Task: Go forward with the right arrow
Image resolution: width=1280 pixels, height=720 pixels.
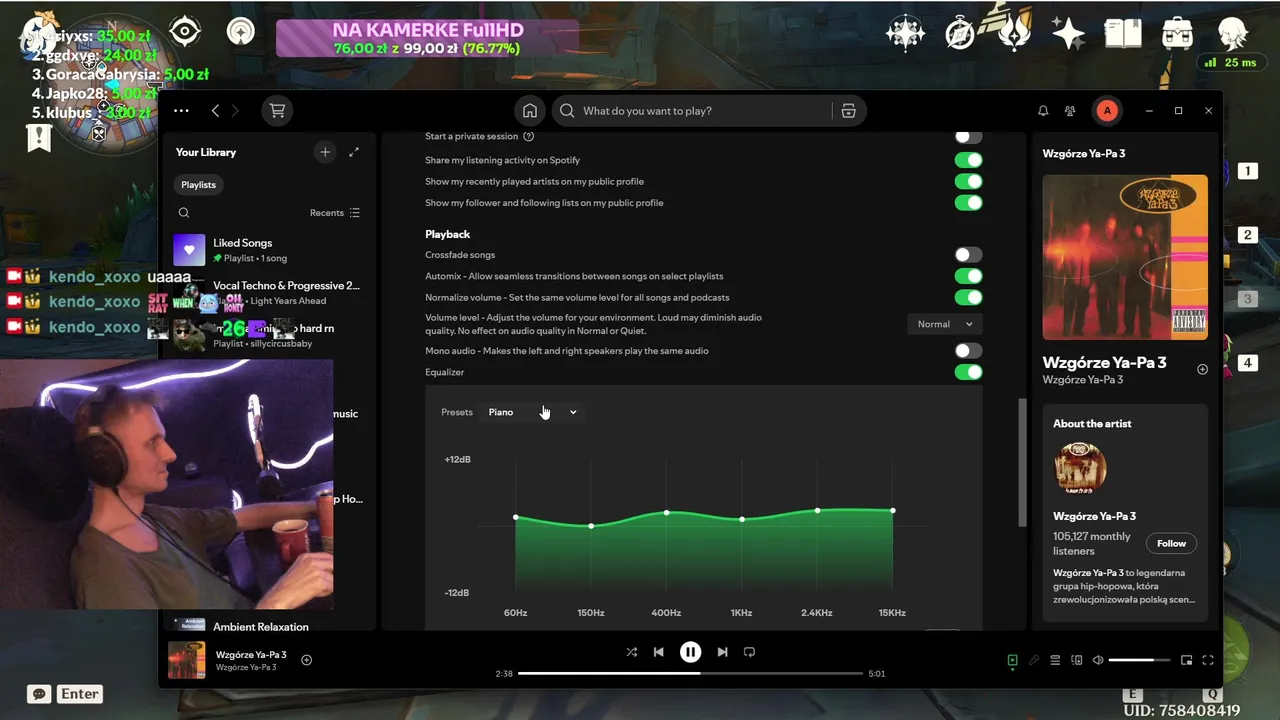Action: click(236, 111)
